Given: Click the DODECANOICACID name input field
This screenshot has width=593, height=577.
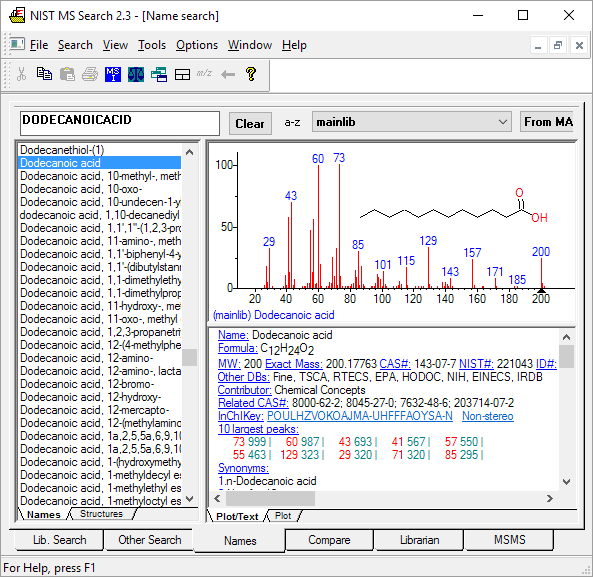Looking at the screenshot, I should point(120,123).
